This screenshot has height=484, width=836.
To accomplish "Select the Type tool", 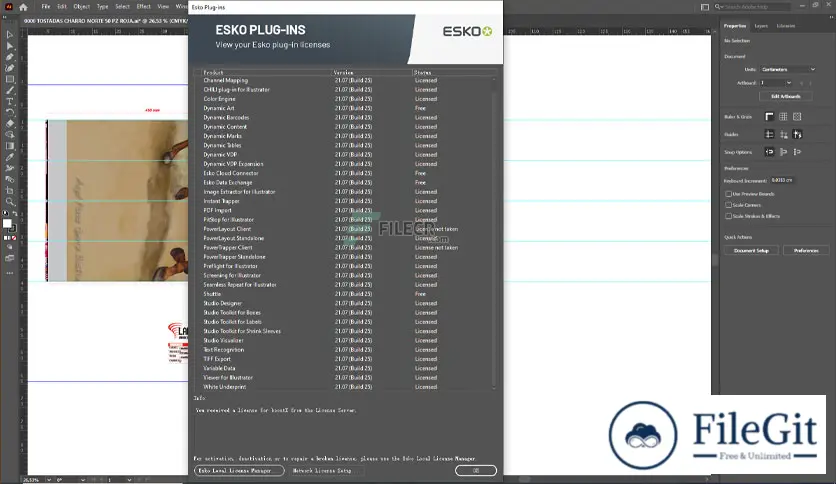I will pyautogui.click(x=10, y=101).
